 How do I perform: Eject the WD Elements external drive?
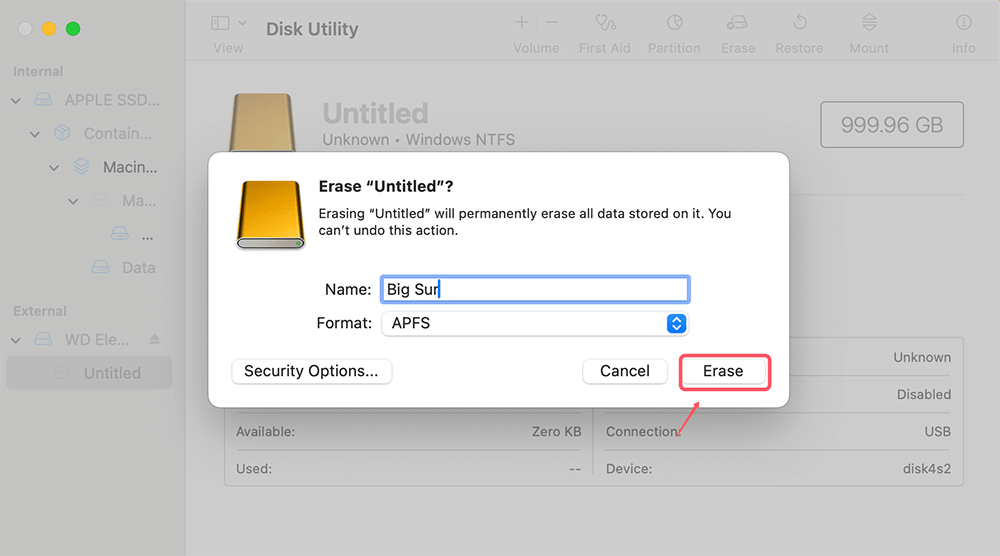pos(154,340)
